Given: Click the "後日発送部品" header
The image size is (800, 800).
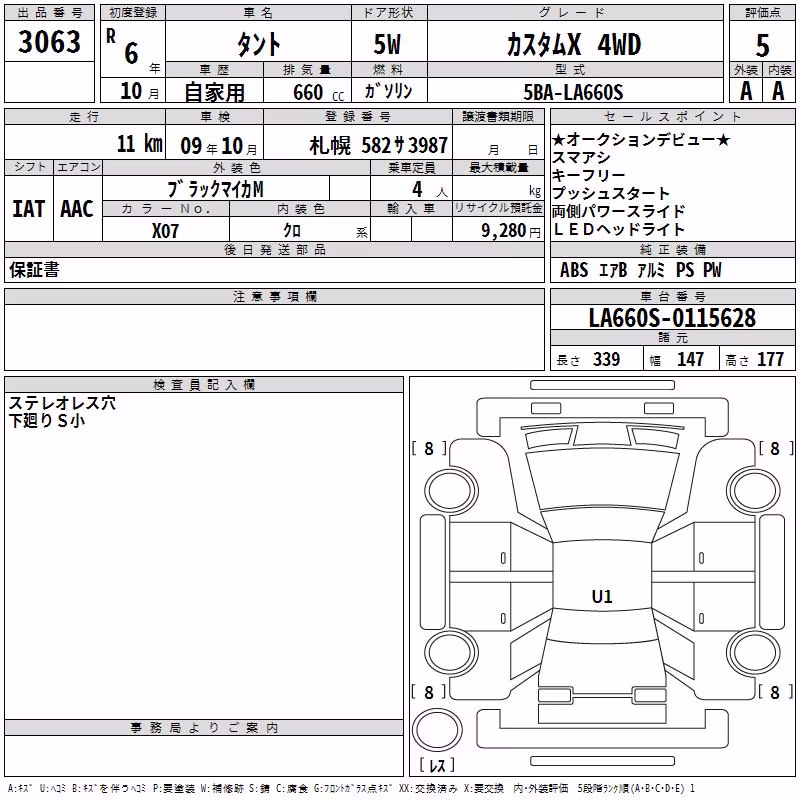Looking at the screenshot, I should tap(274, 249).
